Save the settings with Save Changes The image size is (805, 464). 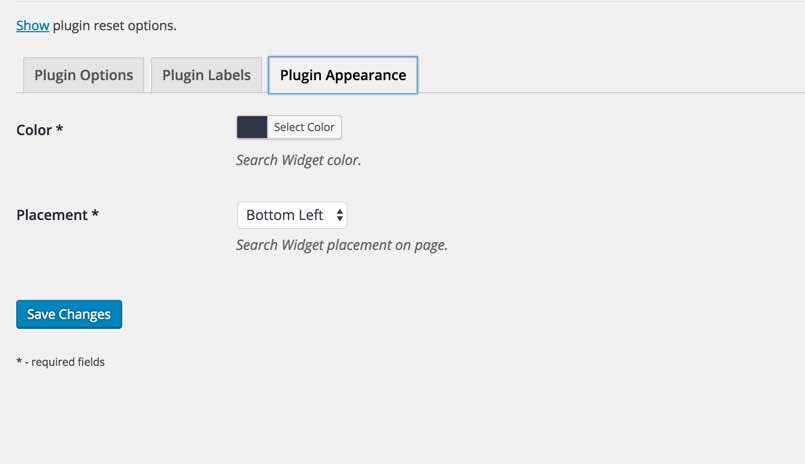coord(69,314)
